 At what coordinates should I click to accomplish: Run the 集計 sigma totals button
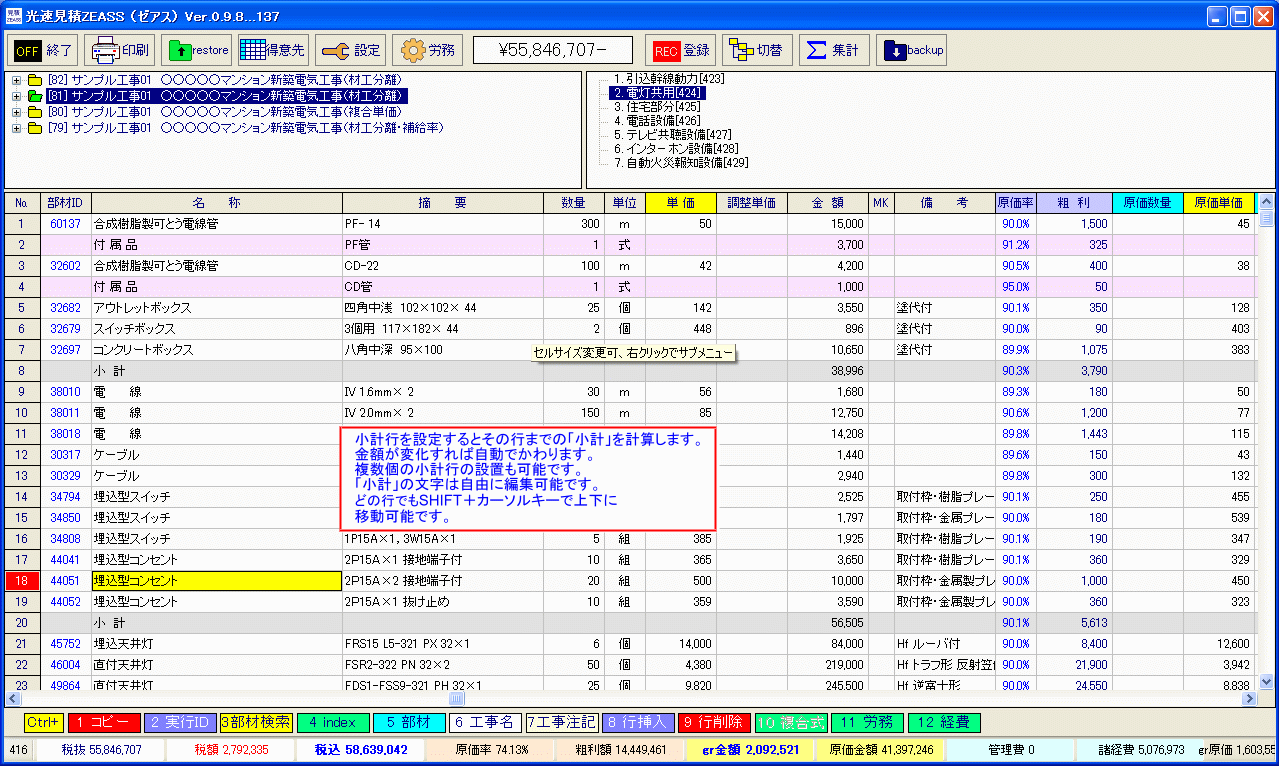(834, 50)
